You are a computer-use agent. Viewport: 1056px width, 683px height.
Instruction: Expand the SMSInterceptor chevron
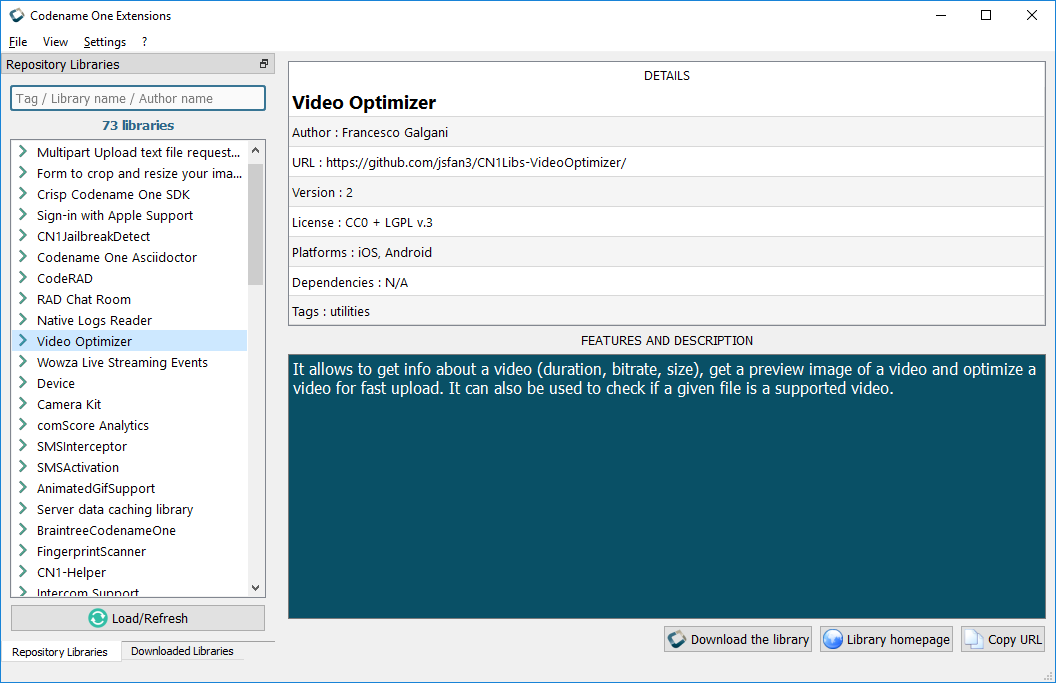click(23, 445)
